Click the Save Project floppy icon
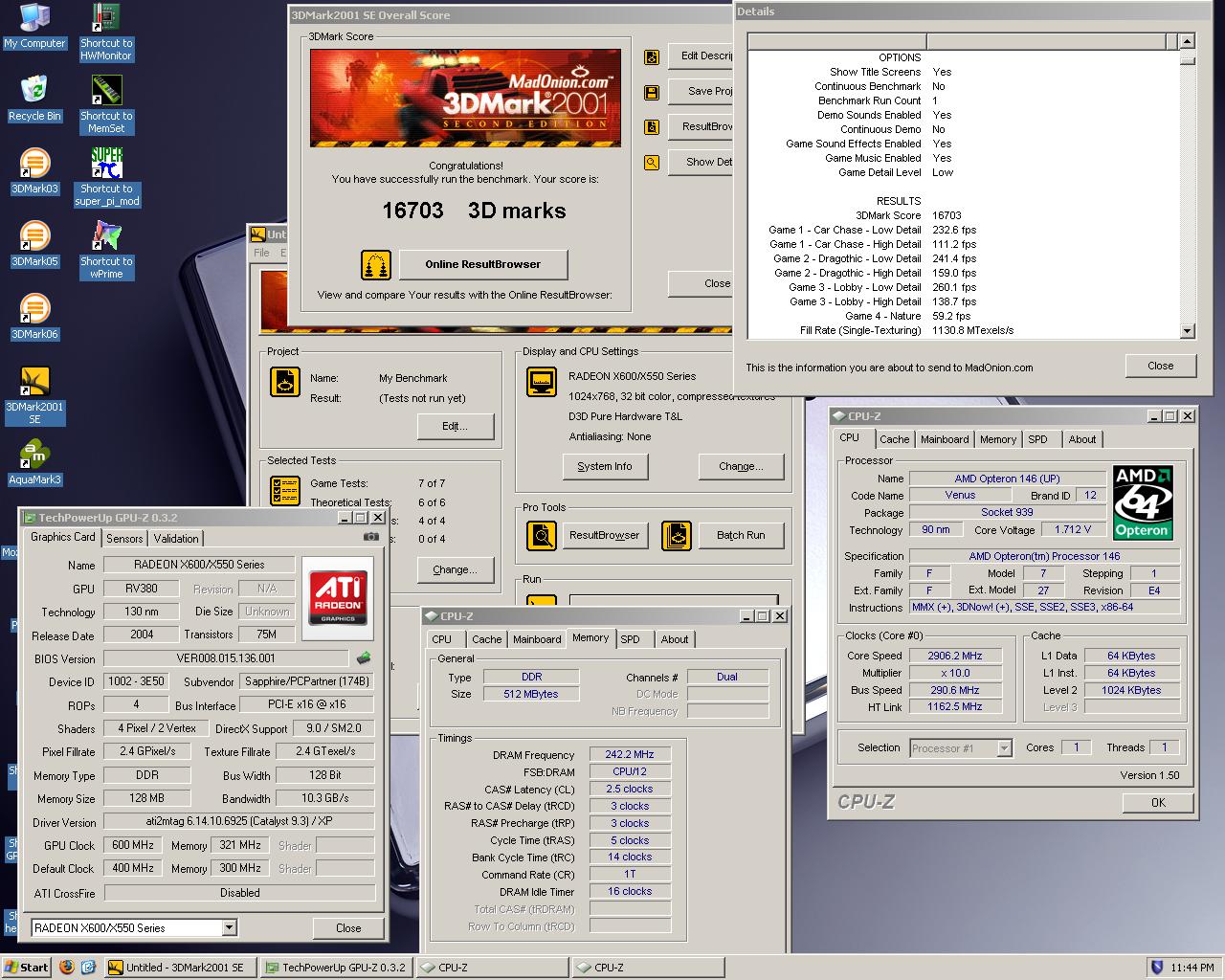Viewport: 1225px width, 980px height. [x=652, y=93]
